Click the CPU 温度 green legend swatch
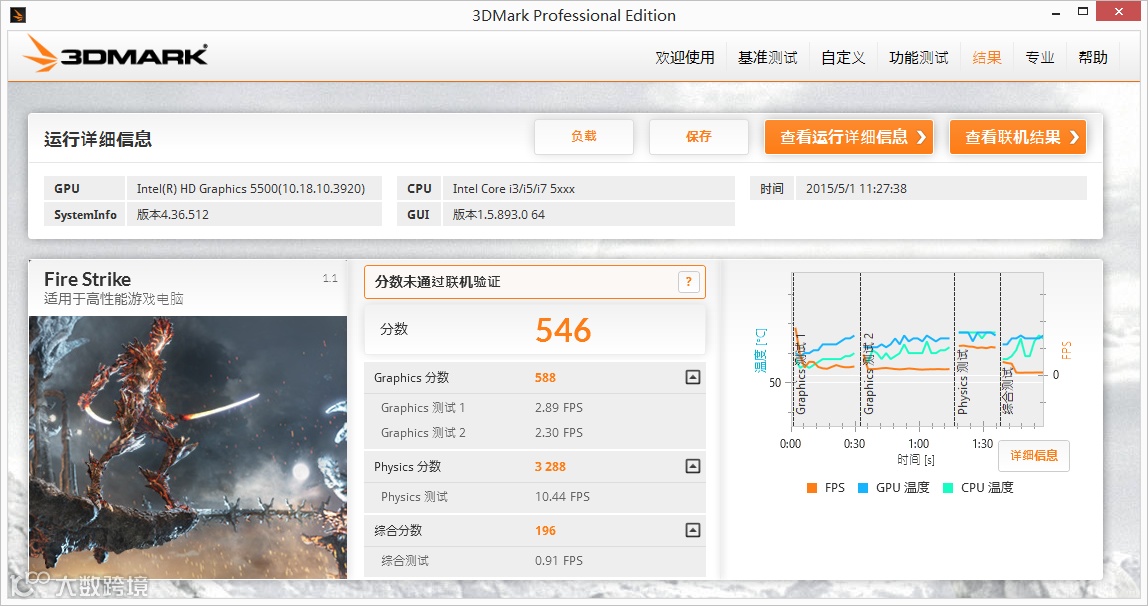The width and height of the screenshot is (1148, 606). pyautogui.click(x=947, y=487)
